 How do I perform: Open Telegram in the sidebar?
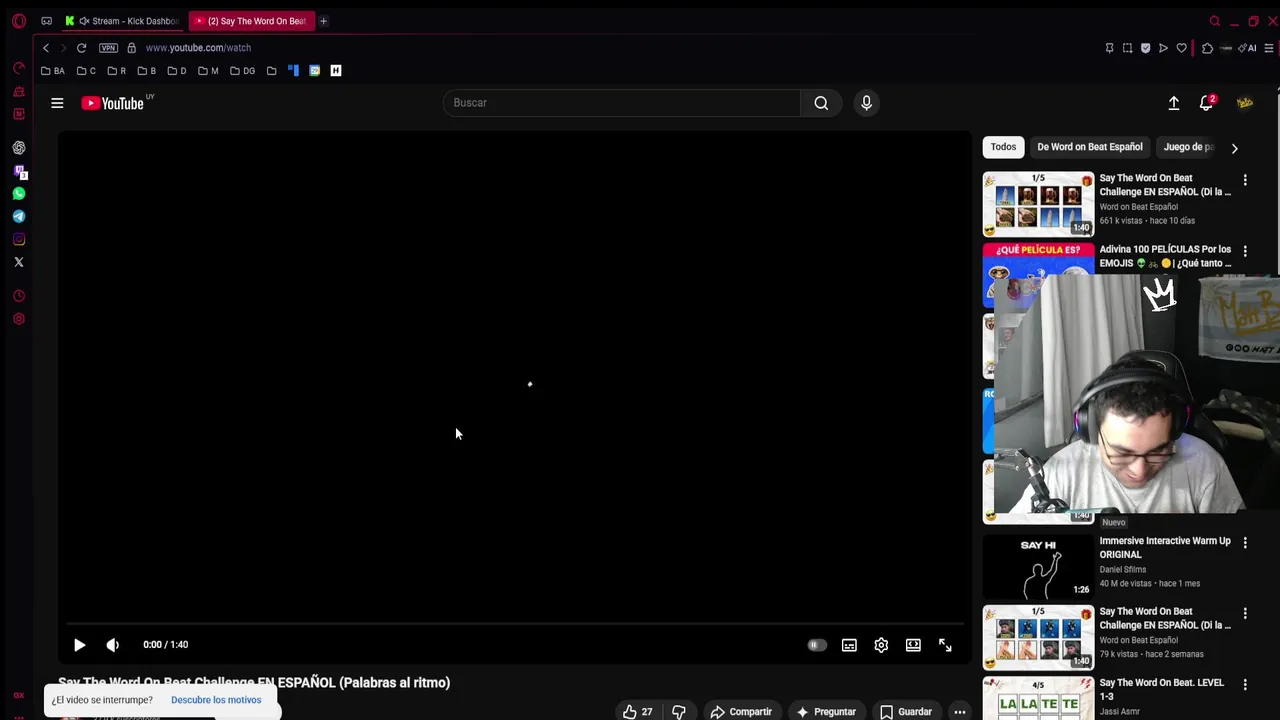(x=19, y=217)
